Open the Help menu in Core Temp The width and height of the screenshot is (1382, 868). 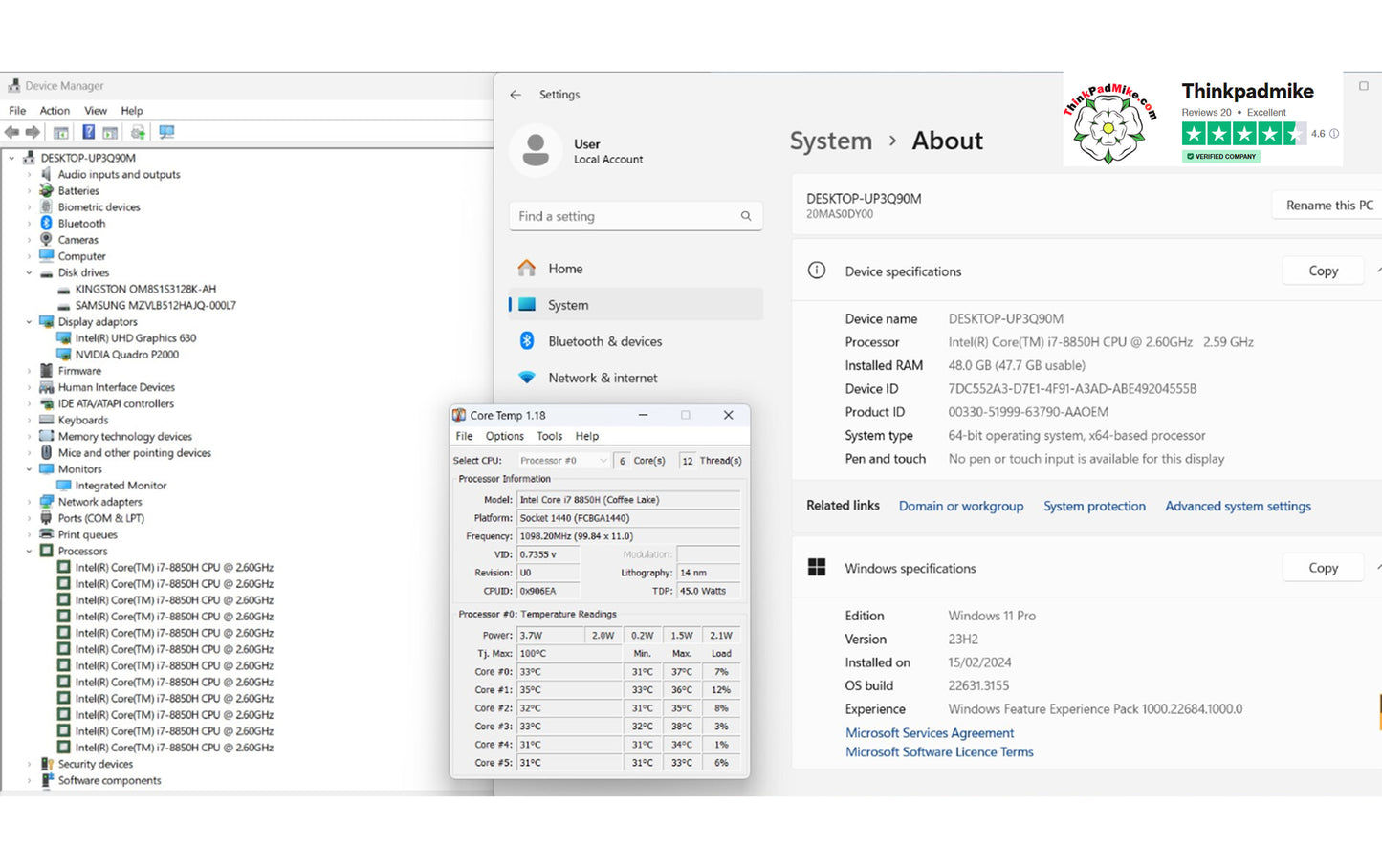tap(586, 436)
